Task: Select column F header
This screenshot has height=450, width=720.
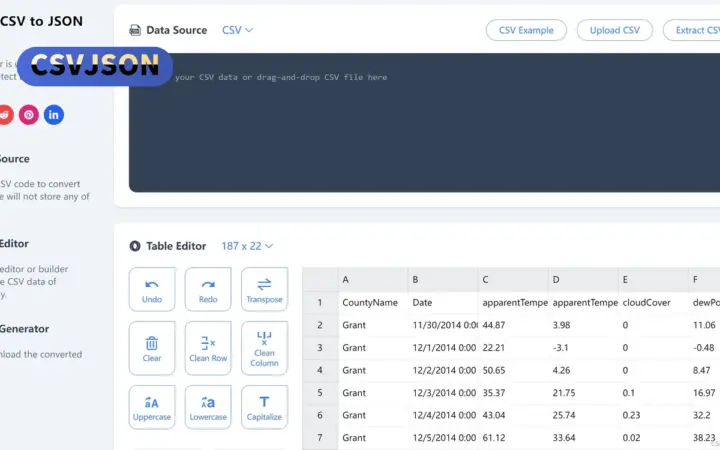Action: (705, 280)
